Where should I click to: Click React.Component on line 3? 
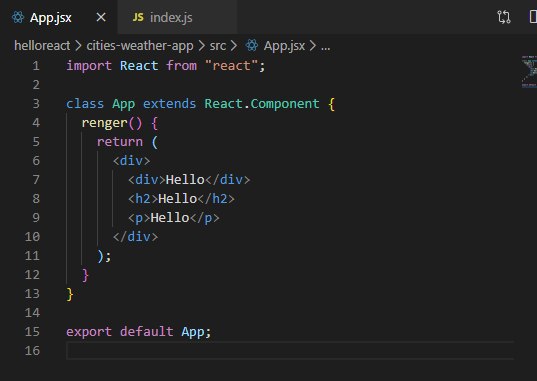[262, 104]
